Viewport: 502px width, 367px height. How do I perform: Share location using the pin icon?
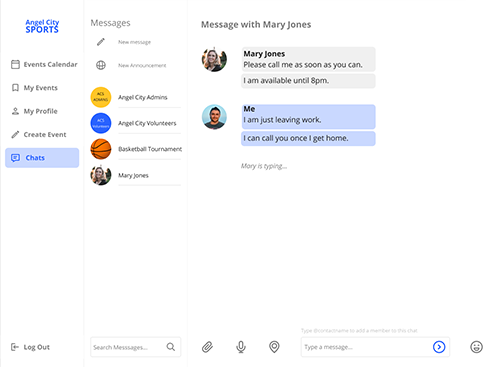[274, 347]
